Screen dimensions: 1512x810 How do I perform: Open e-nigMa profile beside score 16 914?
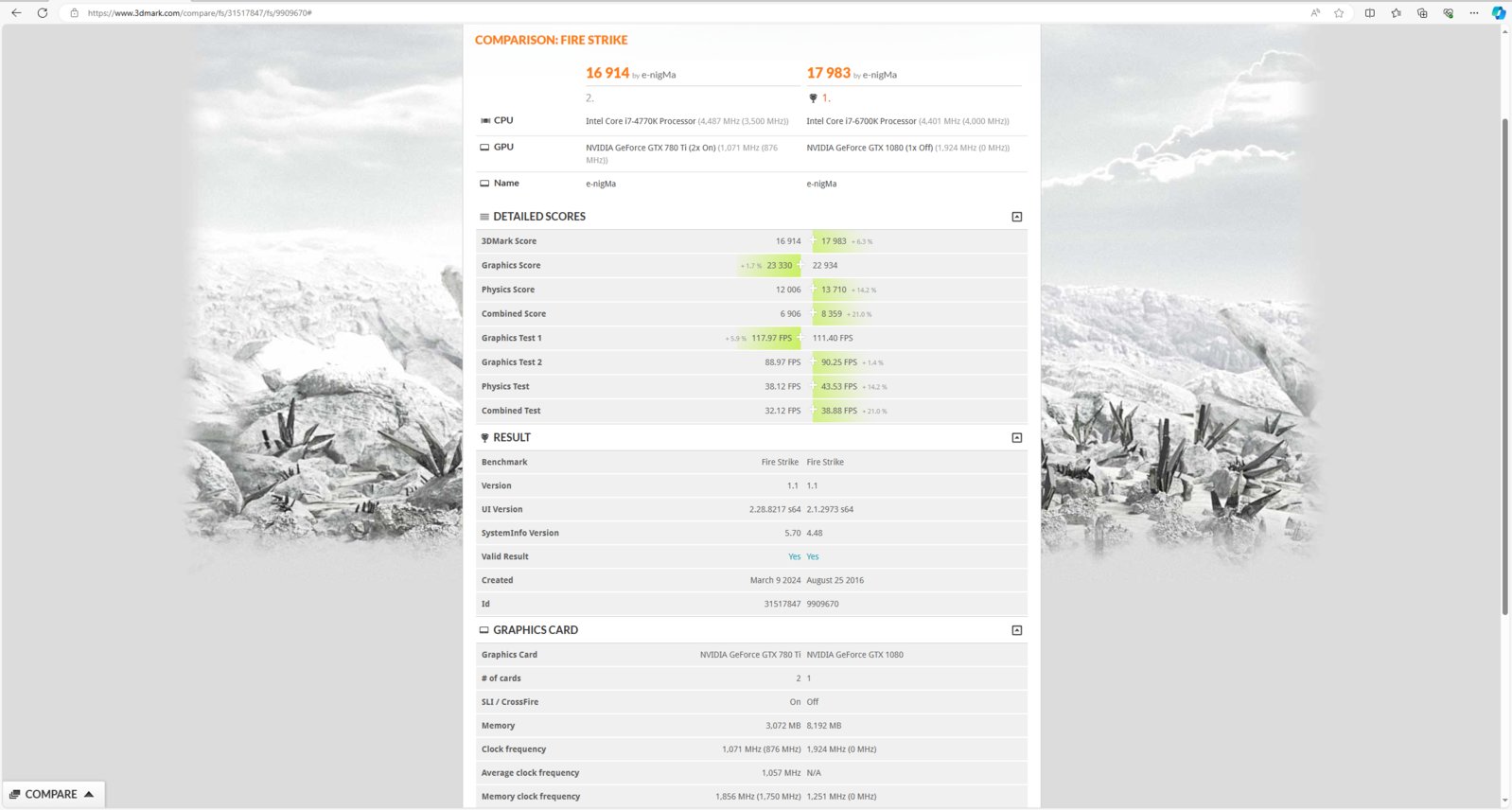coord(659,75)
